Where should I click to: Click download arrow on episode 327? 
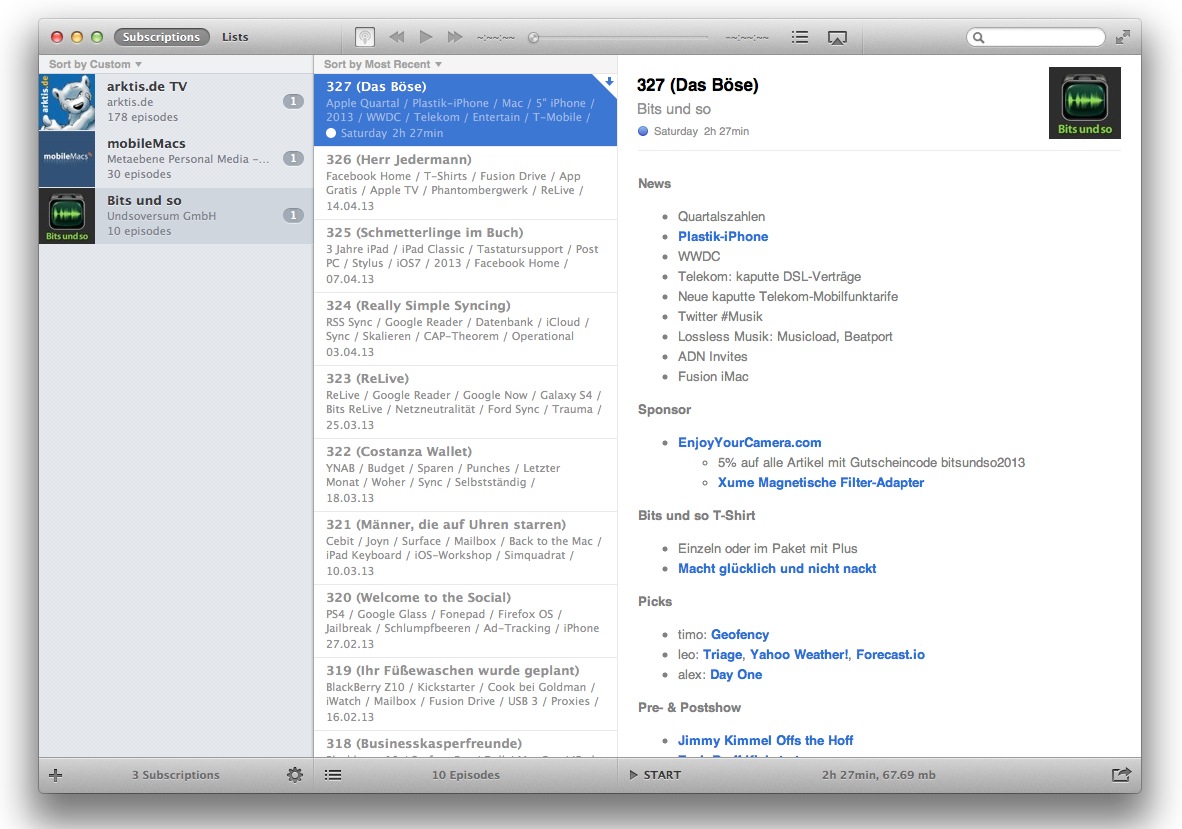(x=609, y=82)
